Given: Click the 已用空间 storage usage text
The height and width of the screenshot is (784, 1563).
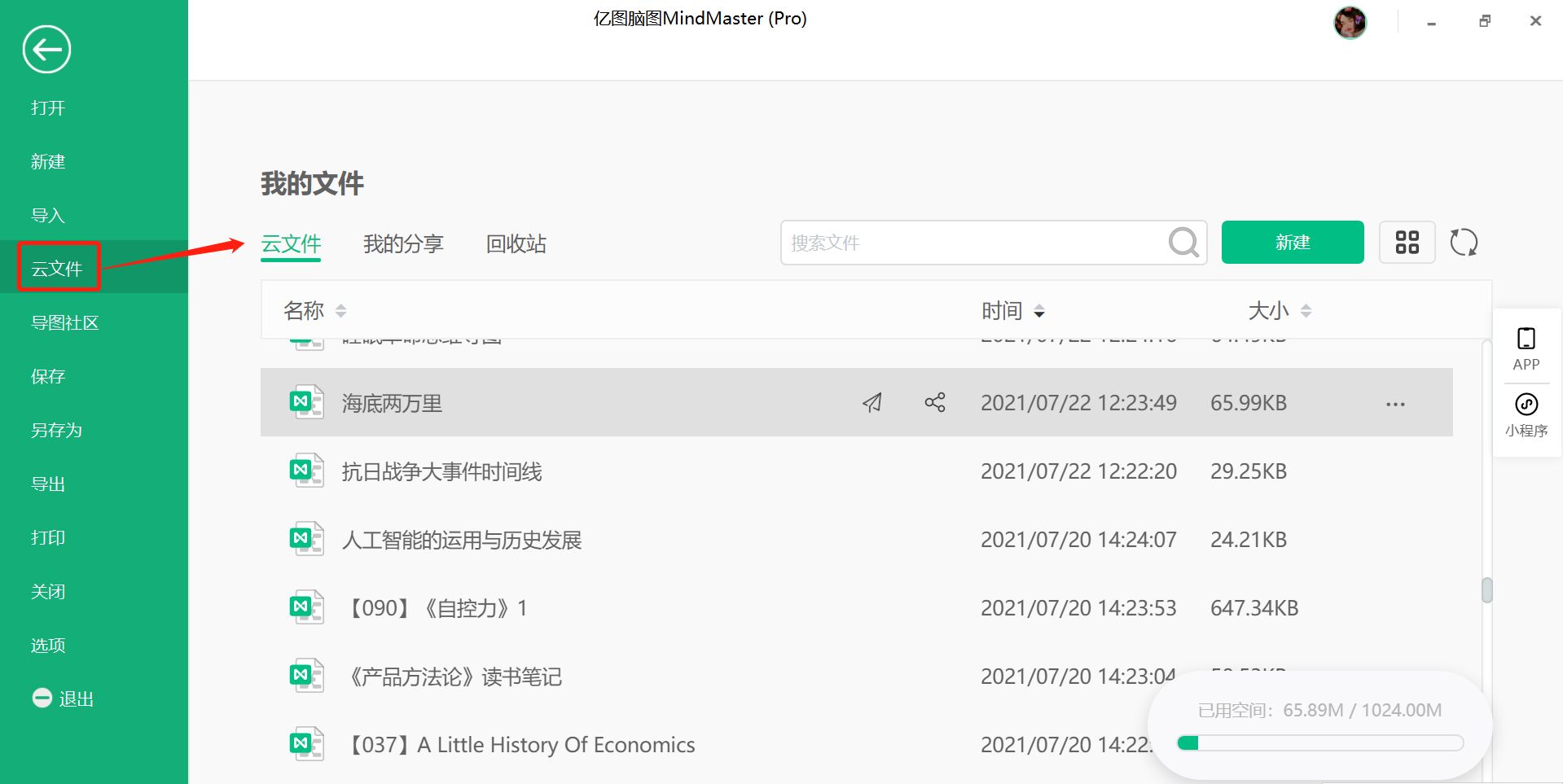Looking at the screenshot, I should click(x=1319, y=710).
